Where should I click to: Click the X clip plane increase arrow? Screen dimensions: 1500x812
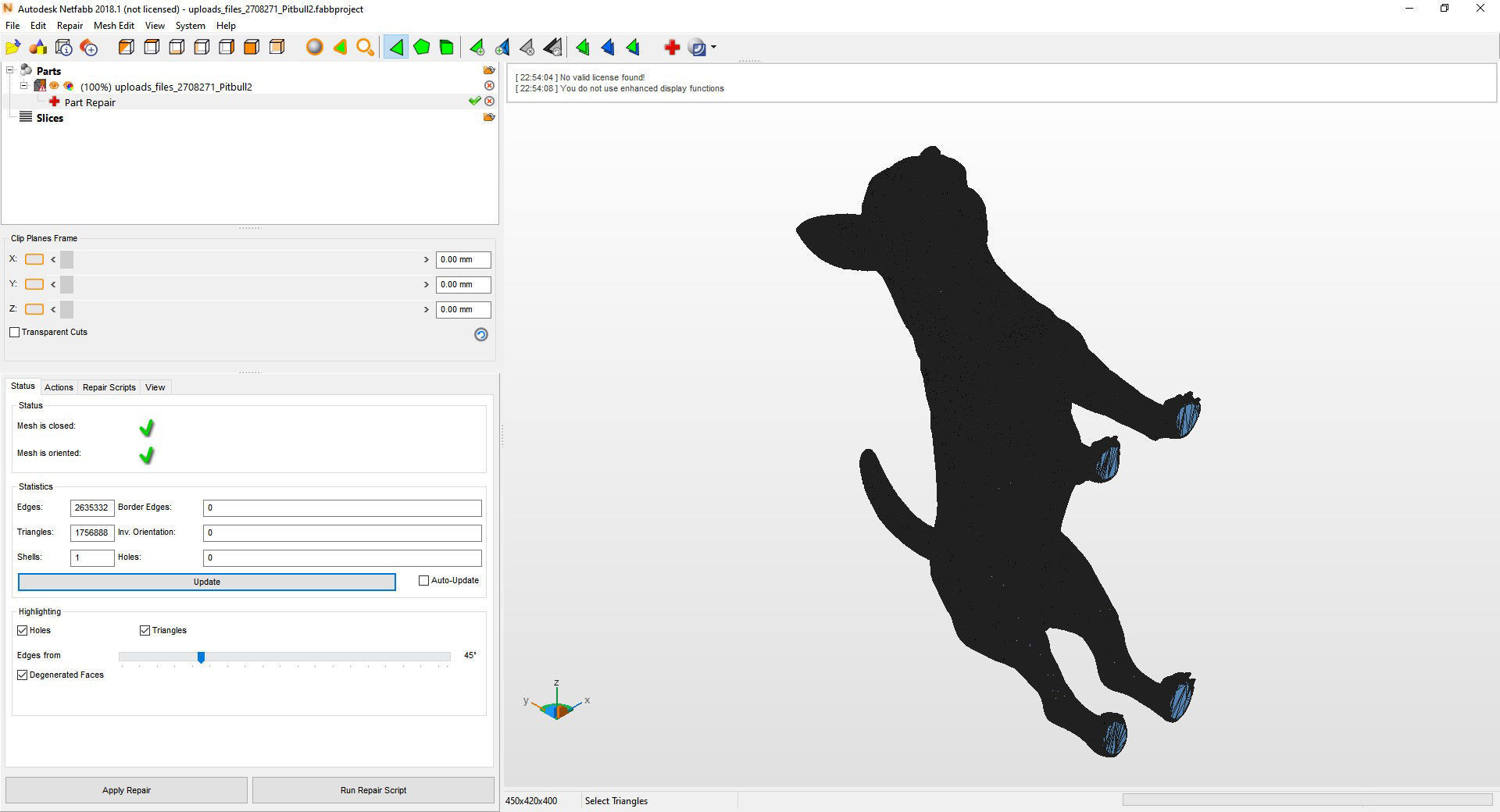tap(427, 259)
